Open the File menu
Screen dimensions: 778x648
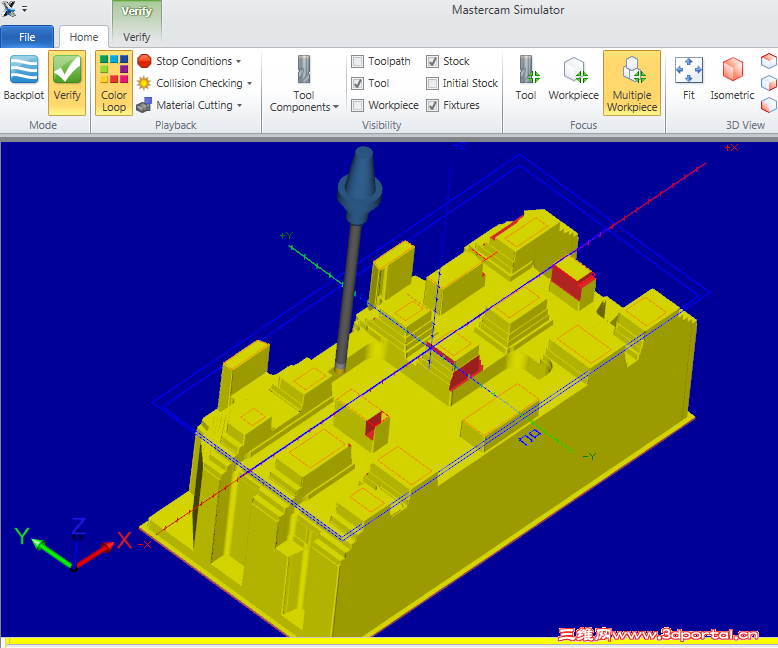[27, 37]
